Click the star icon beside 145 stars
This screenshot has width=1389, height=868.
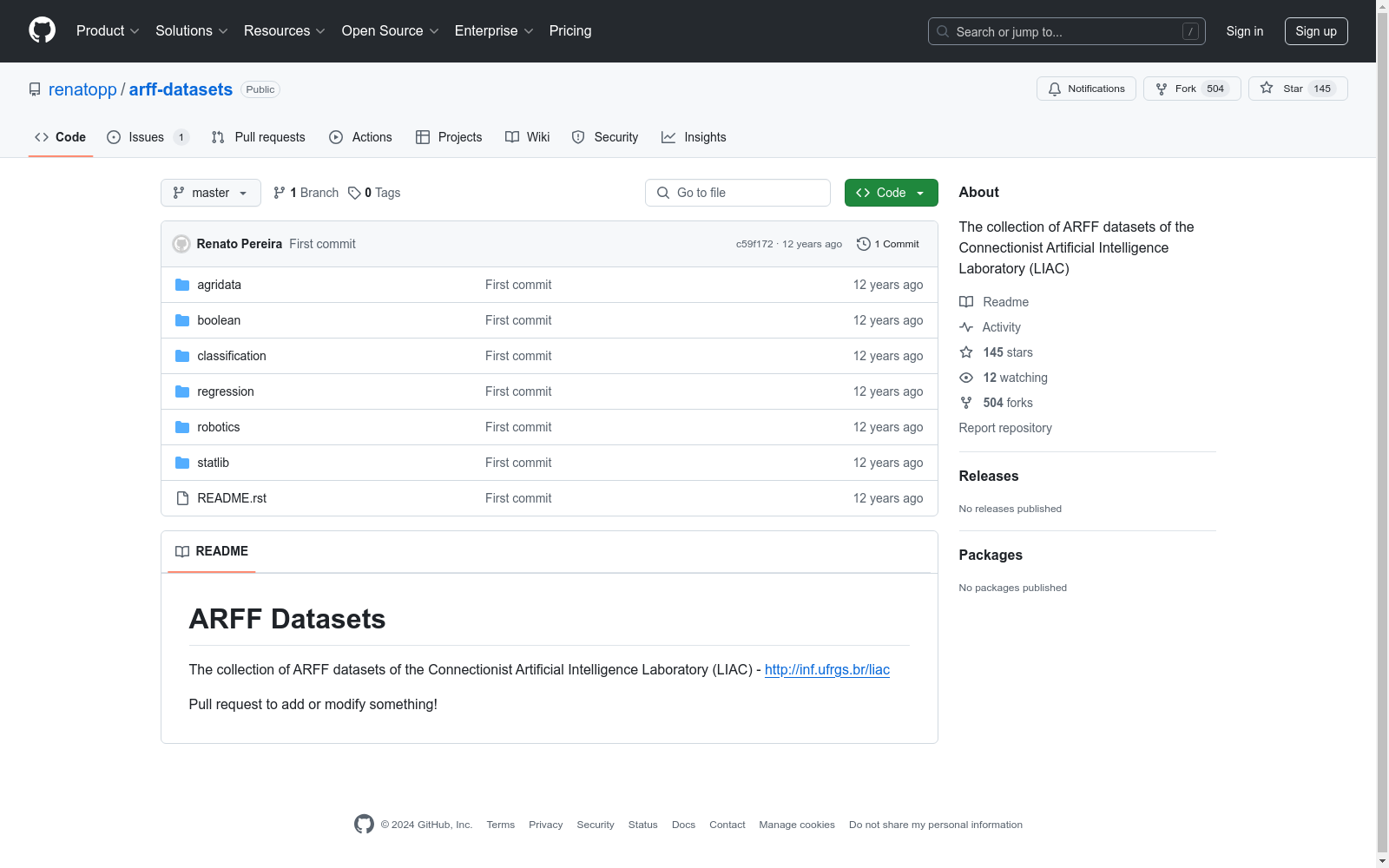[966, 352]
